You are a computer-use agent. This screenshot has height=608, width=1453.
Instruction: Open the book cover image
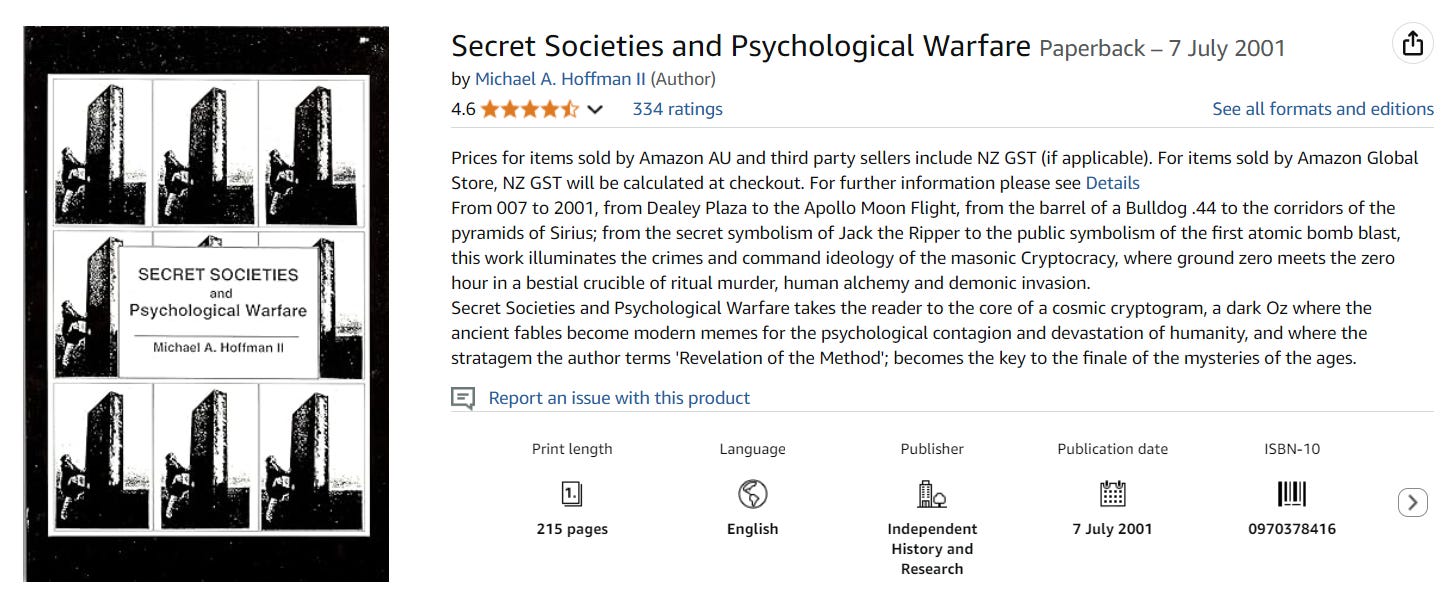[x=206, y=304]
